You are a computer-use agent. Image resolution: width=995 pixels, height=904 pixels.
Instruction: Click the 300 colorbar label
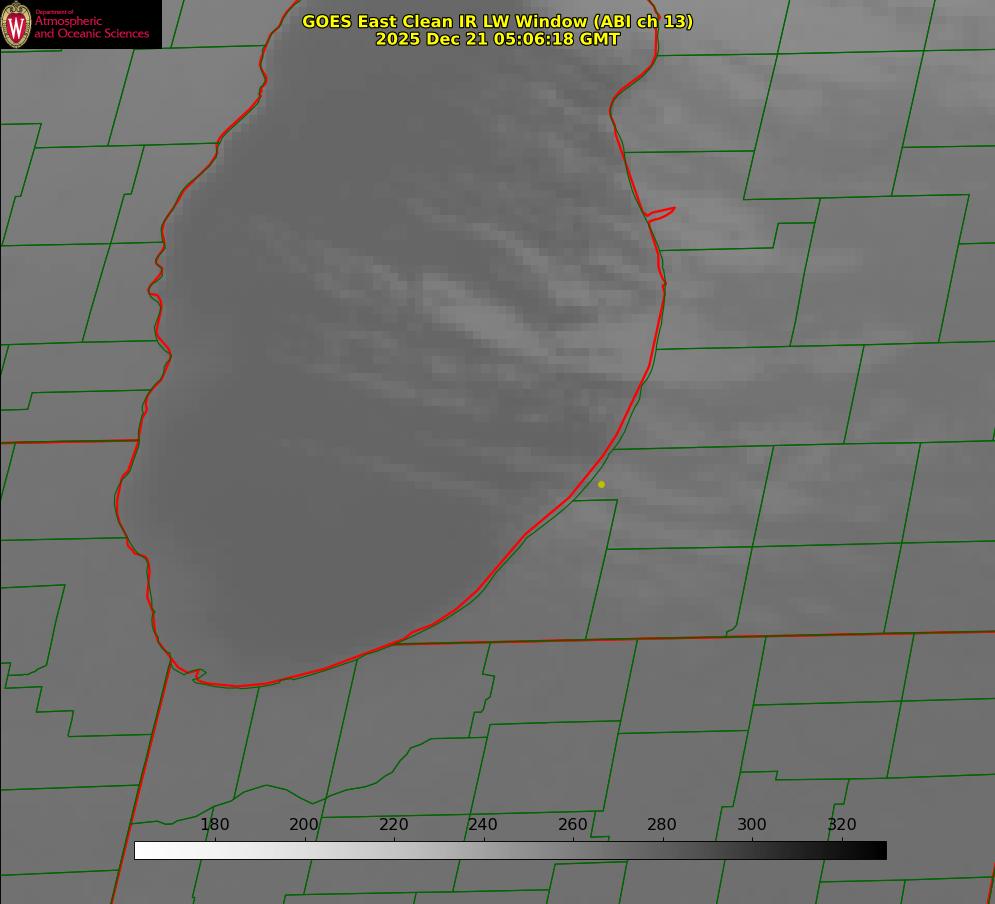pos(752,824)
